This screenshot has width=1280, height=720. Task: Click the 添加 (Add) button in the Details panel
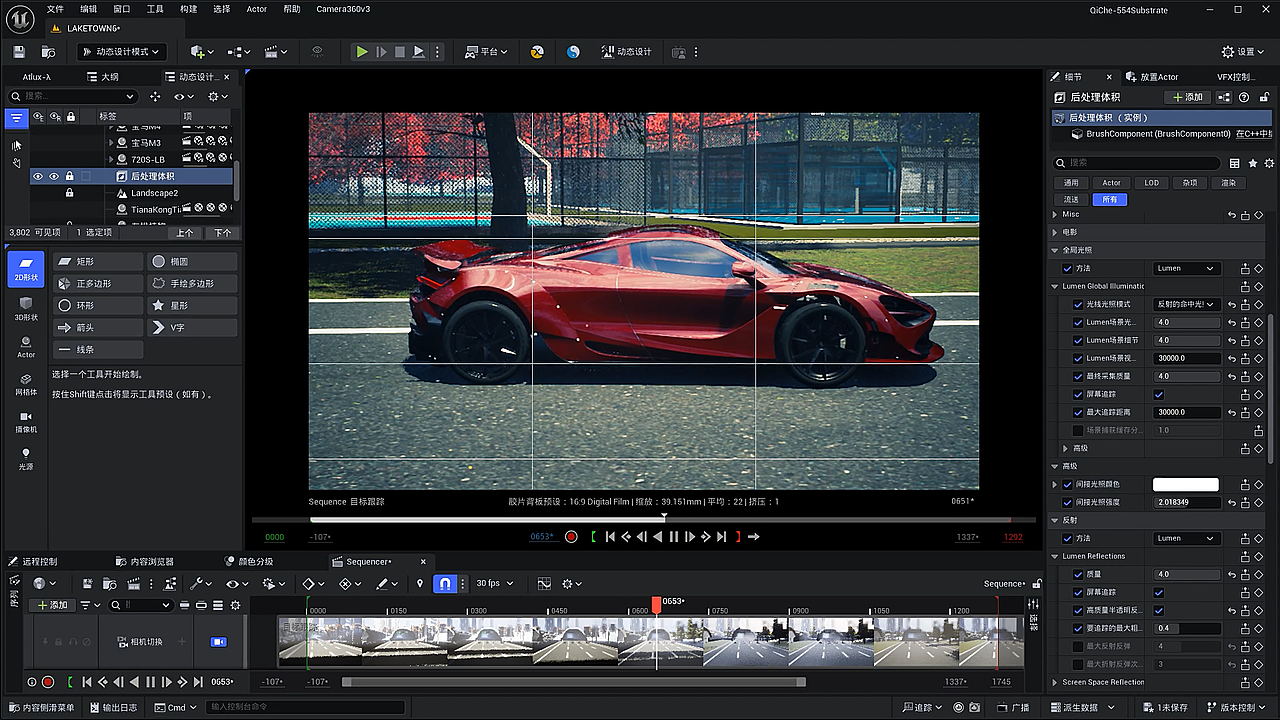pos(1187,97)
